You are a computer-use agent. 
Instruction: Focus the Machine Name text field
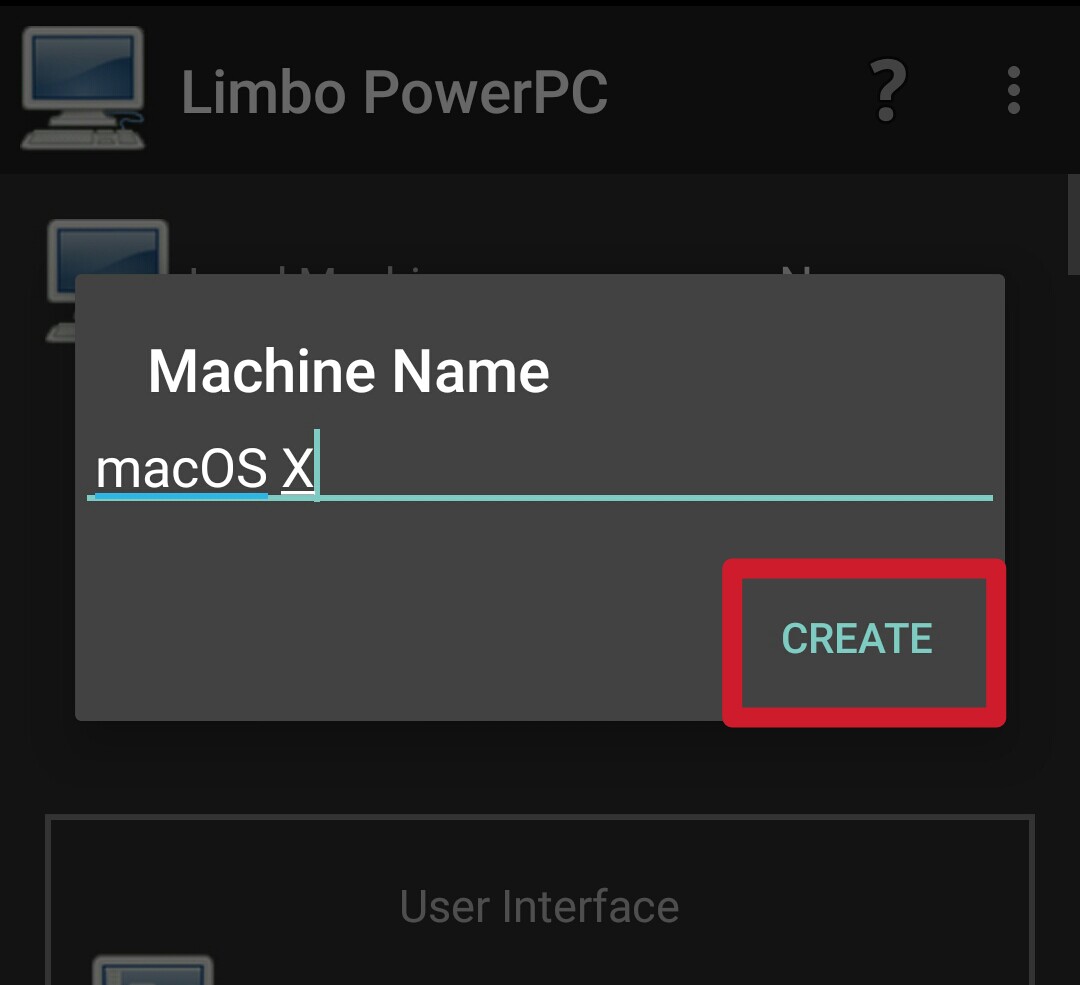(539, 466)
